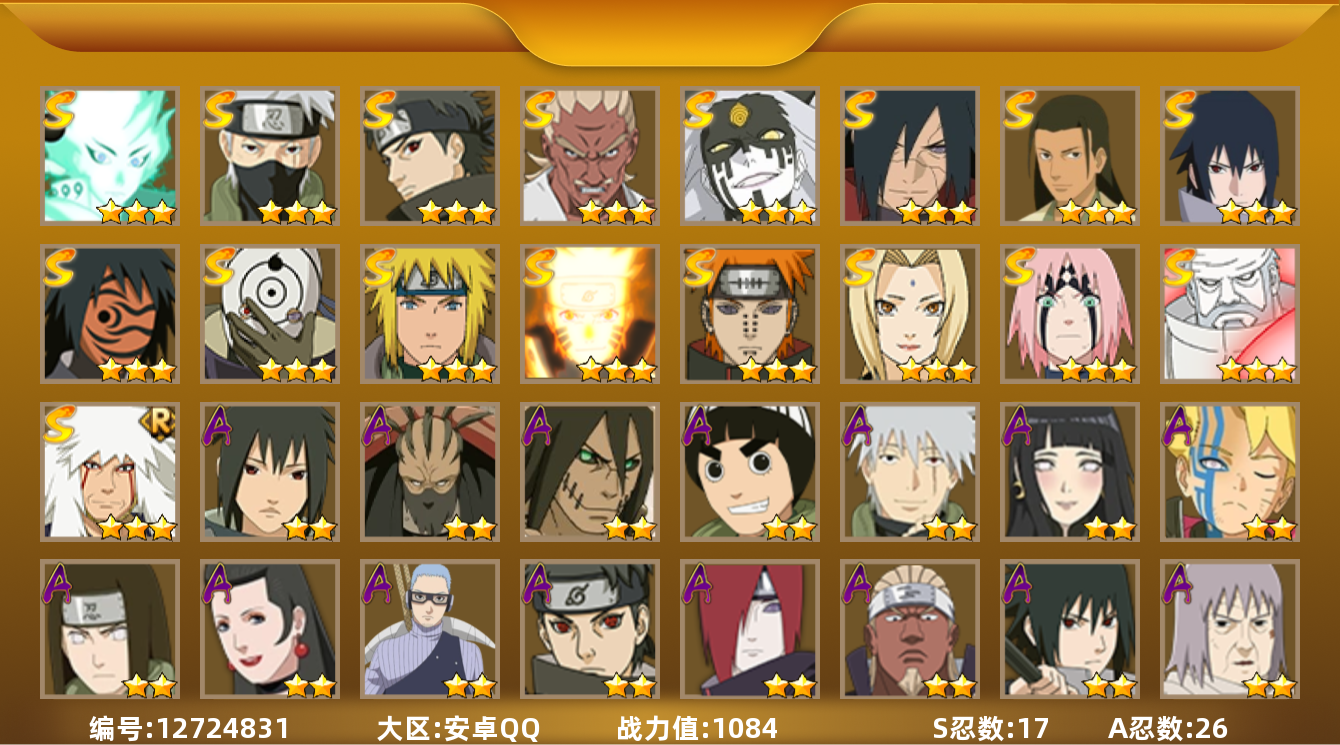The image size is (1340, 745).
Task: Click the glowing cyan chakra character portrait
Action: tap(110, 155)
